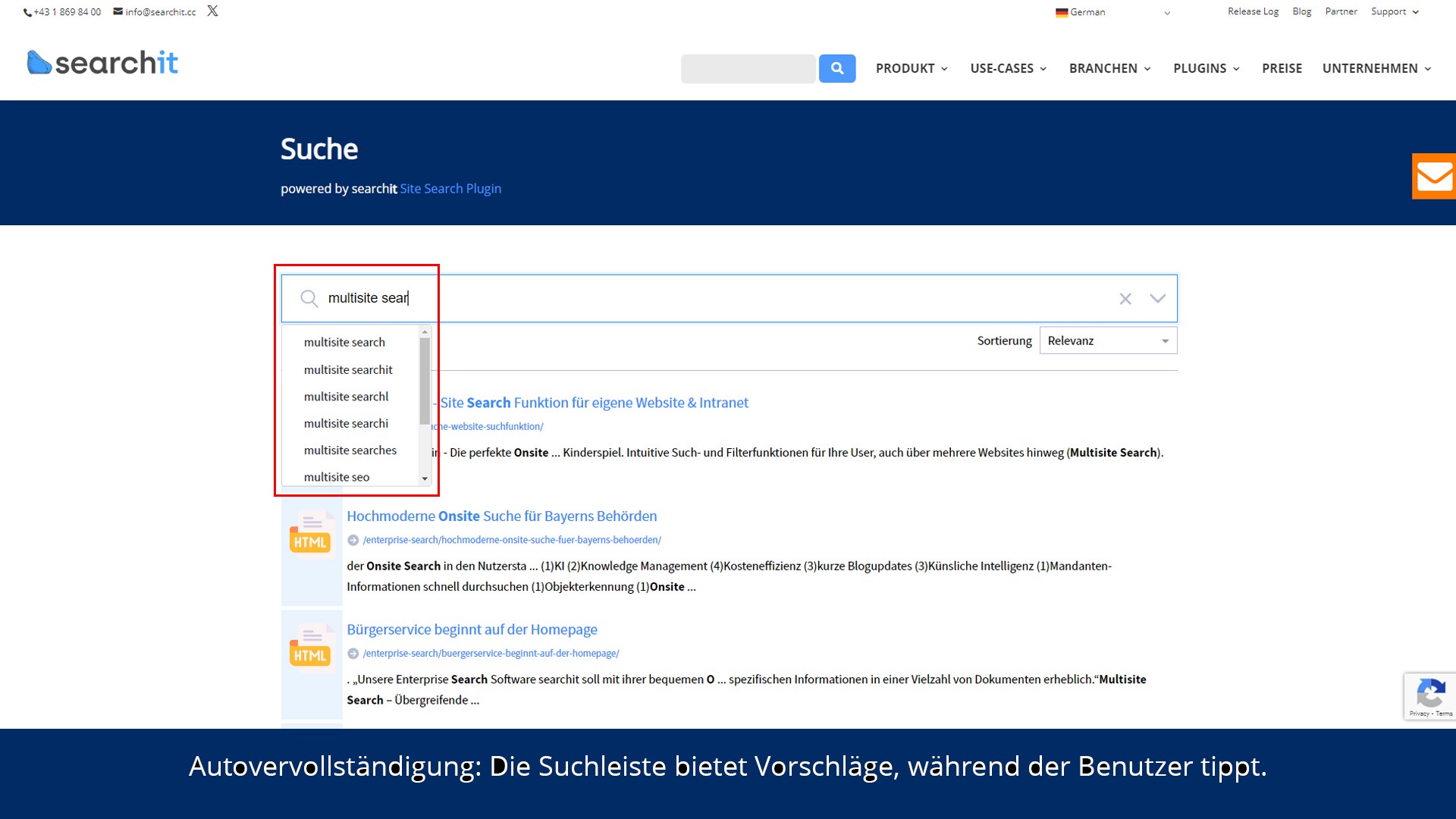Screen dimensions: 1456x819
Task: Open 'Hochmoderne Onsite Suche für Bayerns Behörden' result
Action: pyautogui.click(x=502, y=516)
